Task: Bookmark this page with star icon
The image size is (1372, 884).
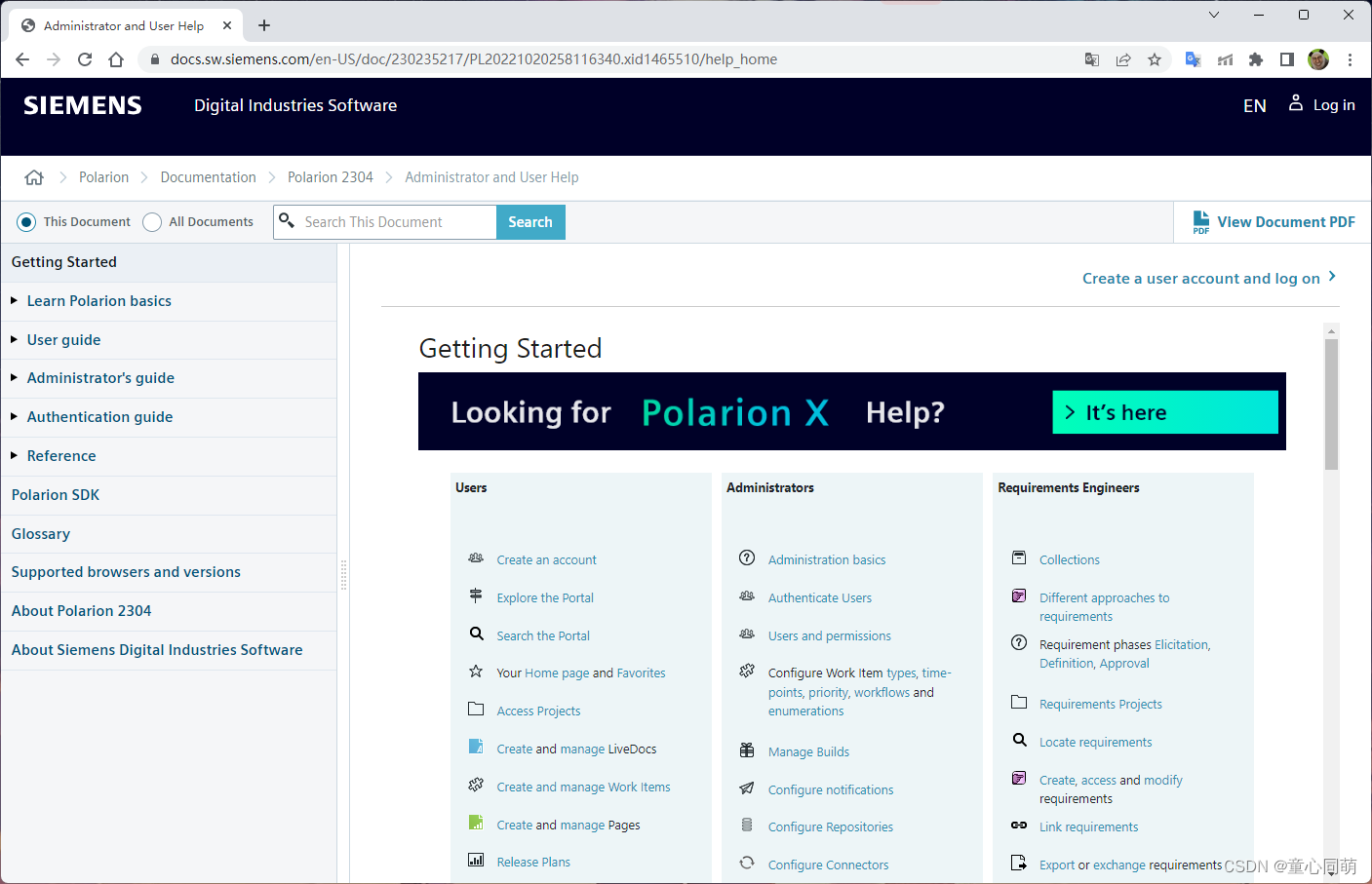Action: point(1155,59)
